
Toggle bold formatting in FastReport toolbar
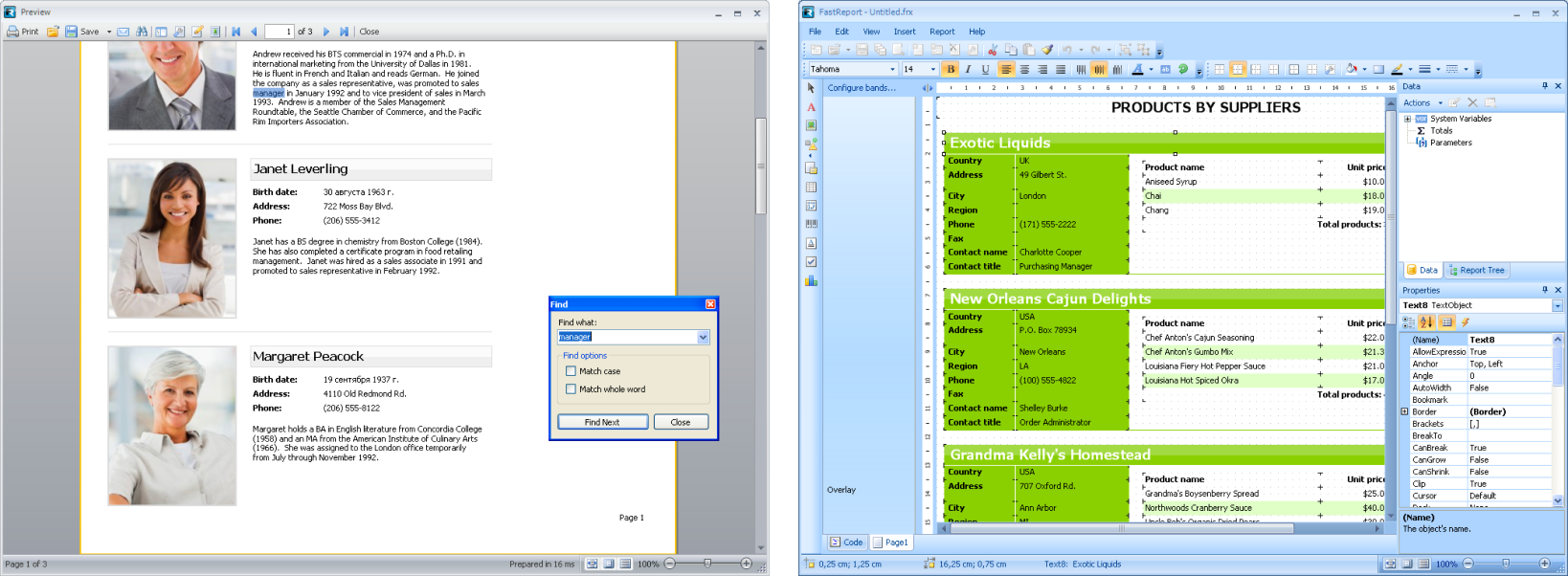(x=951, y=69)
